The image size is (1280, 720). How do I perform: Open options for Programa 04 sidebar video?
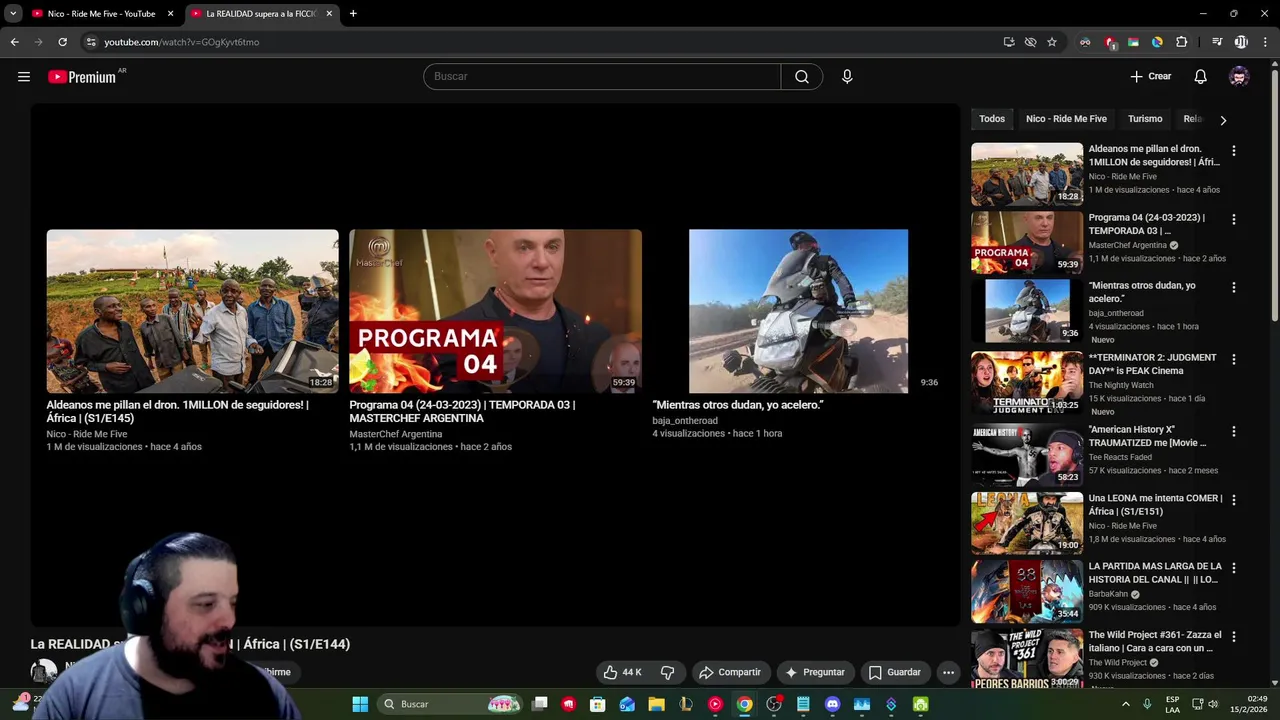point(1233,219)
